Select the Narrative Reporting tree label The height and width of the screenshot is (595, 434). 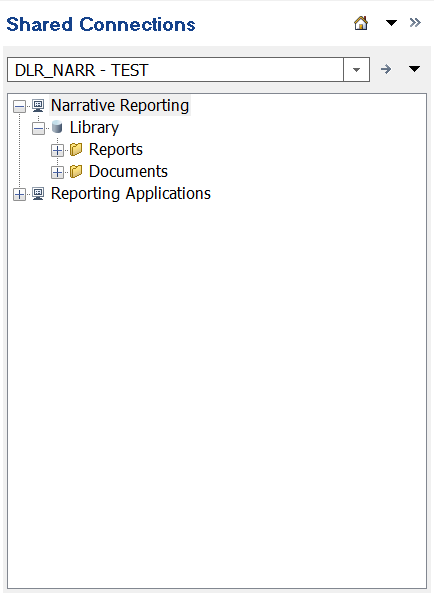[x=120, y=105]
